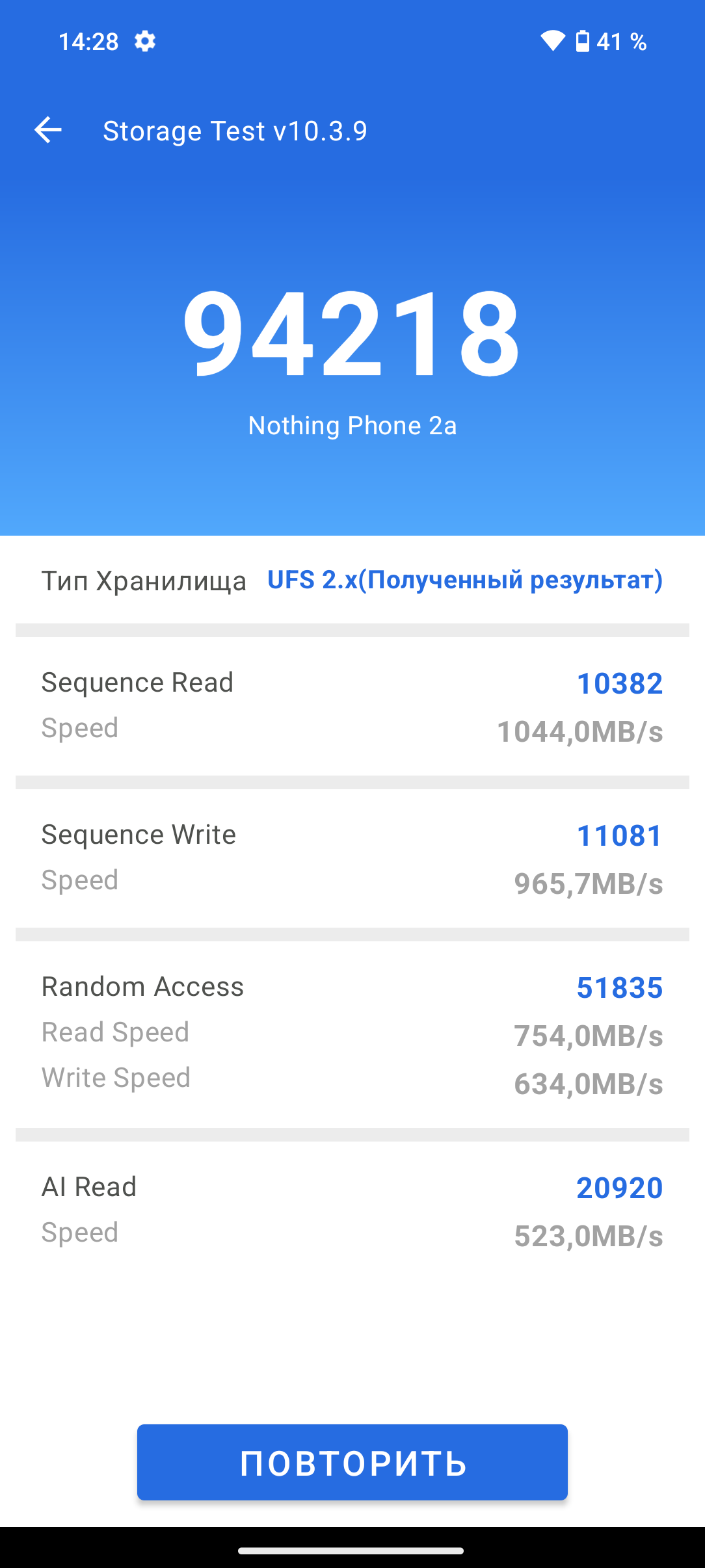Tap the Тип Хранилища label
Viewport: 705px width, 1568px height.
[x=144, y=581]
